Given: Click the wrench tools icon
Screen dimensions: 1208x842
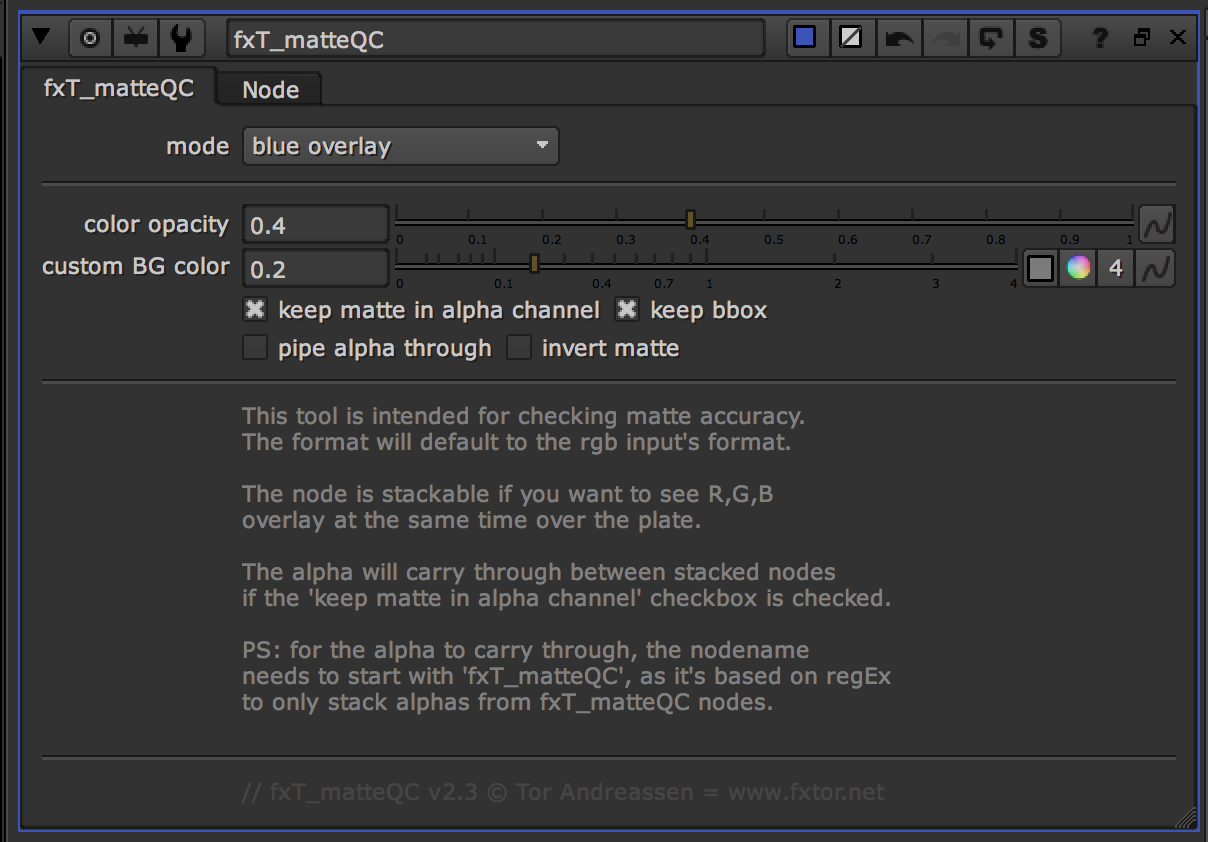Looking at the screenshot, I should (181, 38).
